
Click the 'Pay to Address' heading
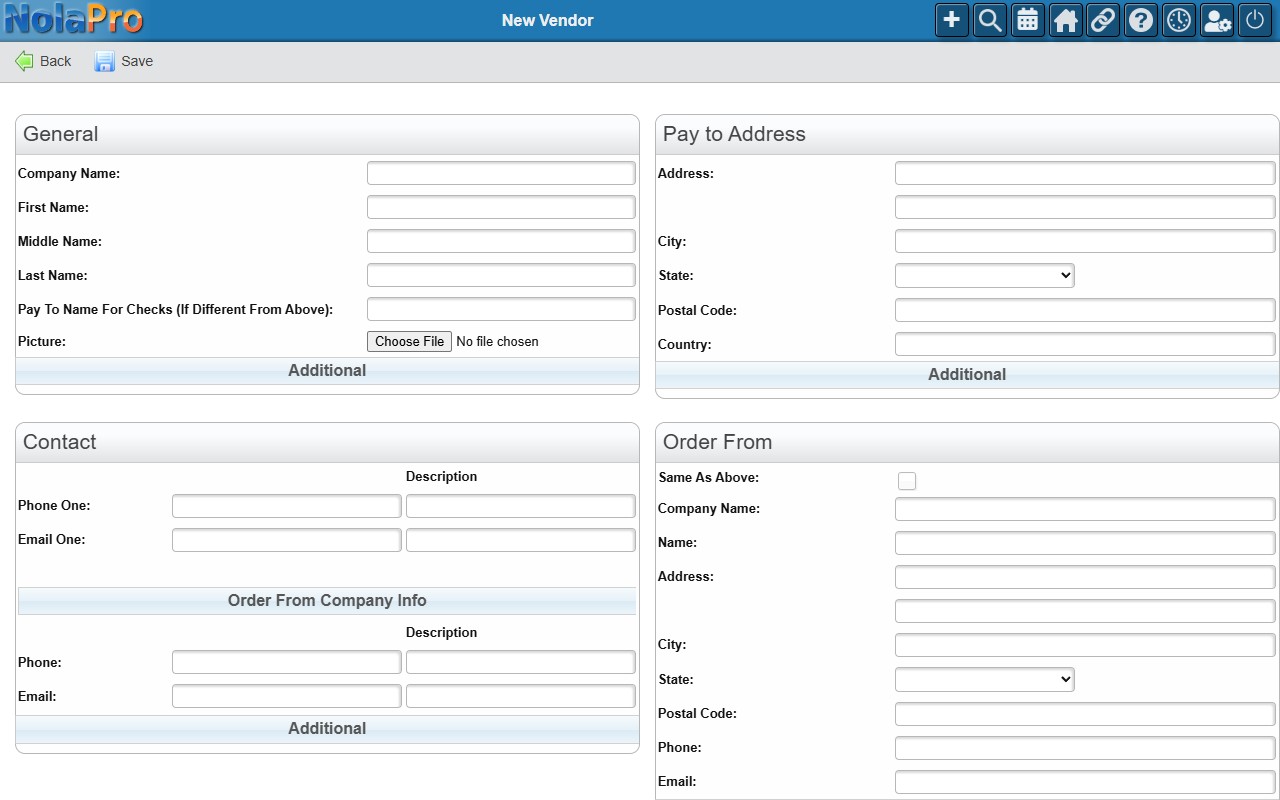pos(734,134)
